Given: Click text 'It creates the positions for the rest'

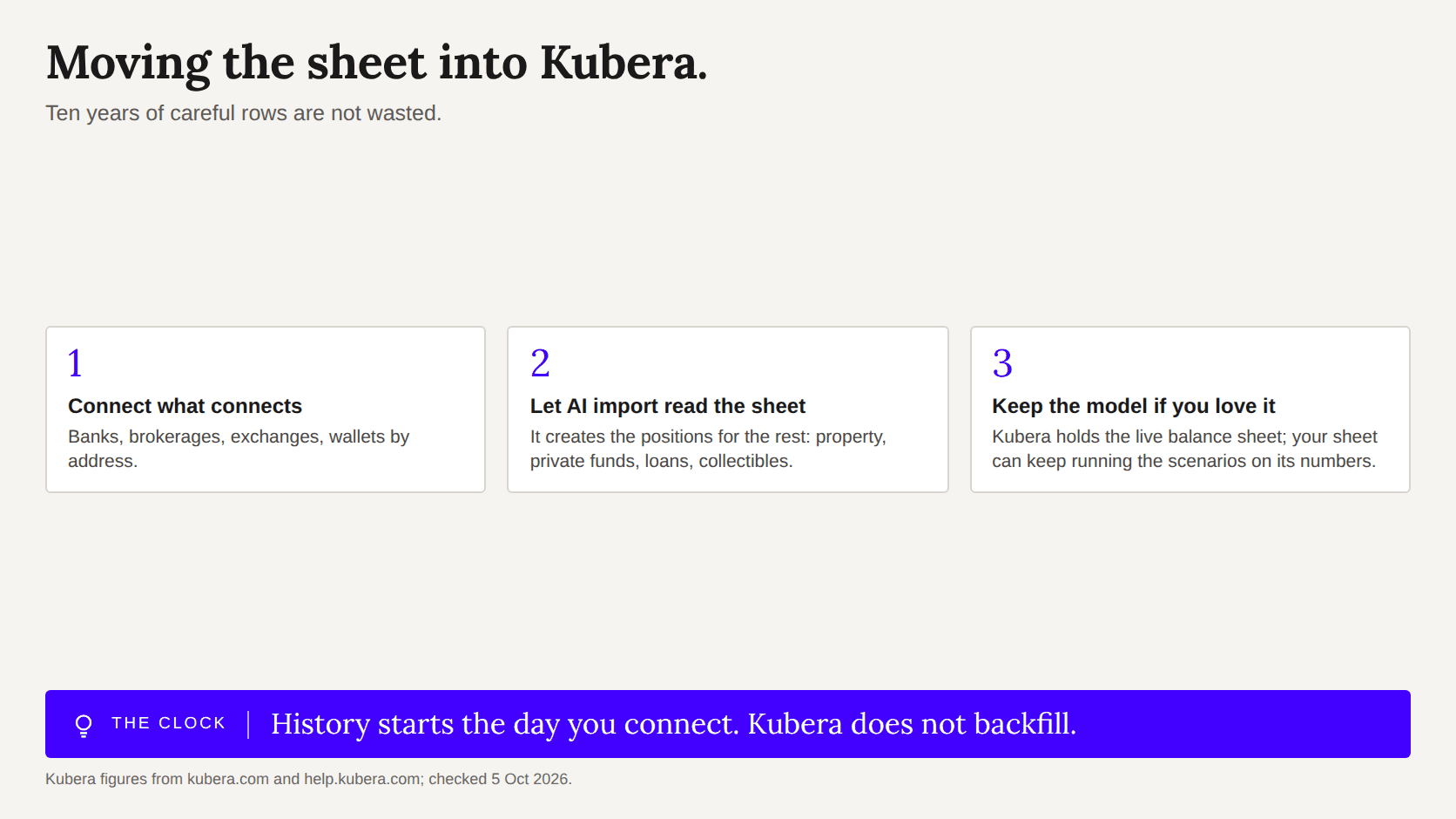Looking at the screenshot, I should point(670,437).
